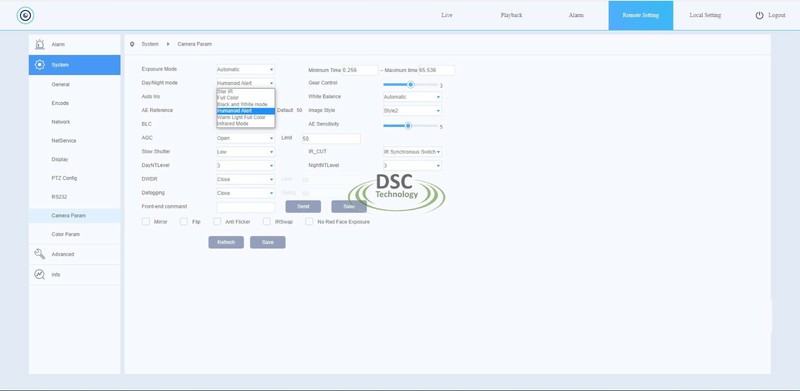
Task: Open the Image Style dropdown
Action: click(x=412, y=110)
